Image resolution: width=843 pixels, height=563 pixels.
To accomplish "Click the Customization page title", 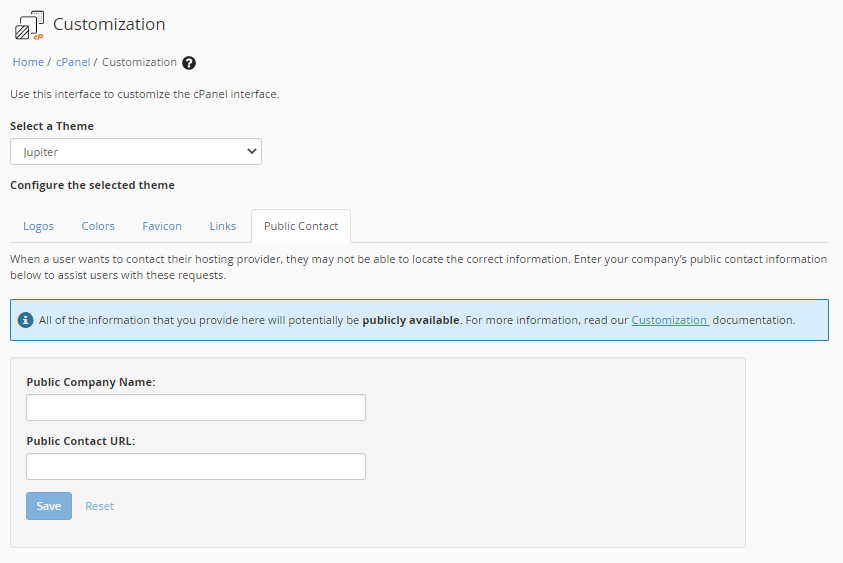I will coord(109,24).
